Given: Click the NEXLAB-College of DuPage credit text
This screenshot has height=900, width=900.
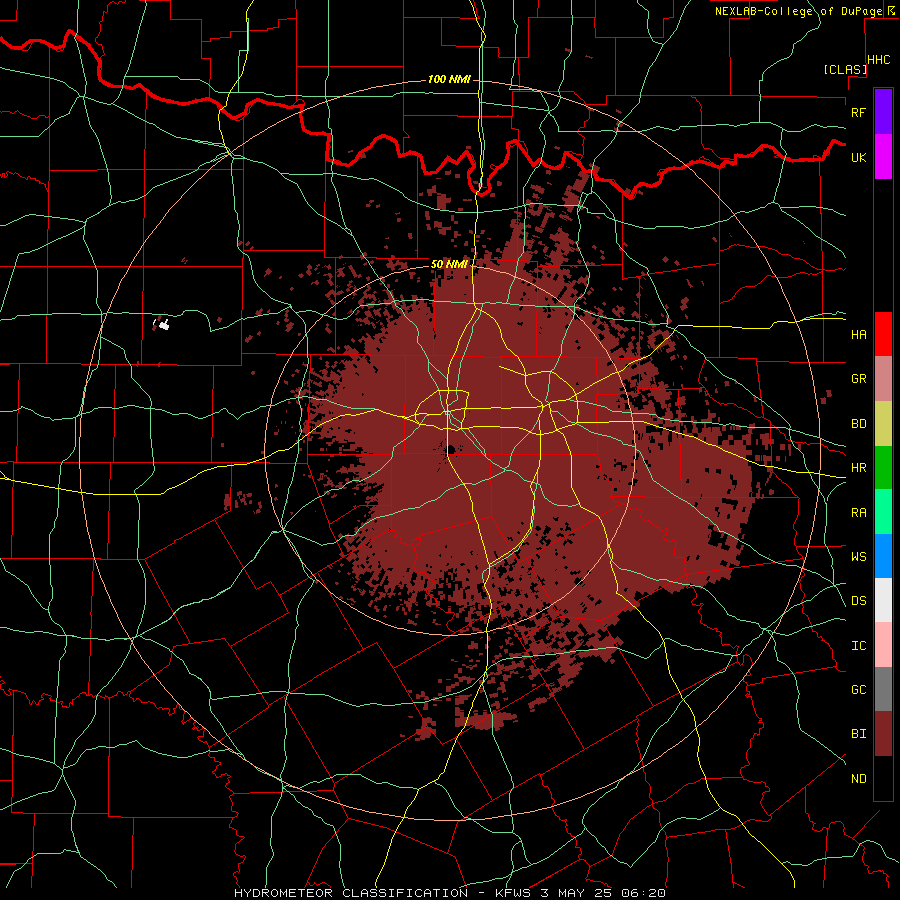Looking at the screenshot, I should (798, 11).
